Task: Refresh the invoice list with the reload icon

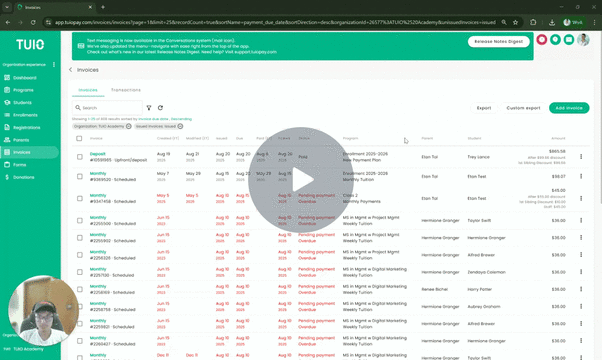Action: (x=160, y=108)
